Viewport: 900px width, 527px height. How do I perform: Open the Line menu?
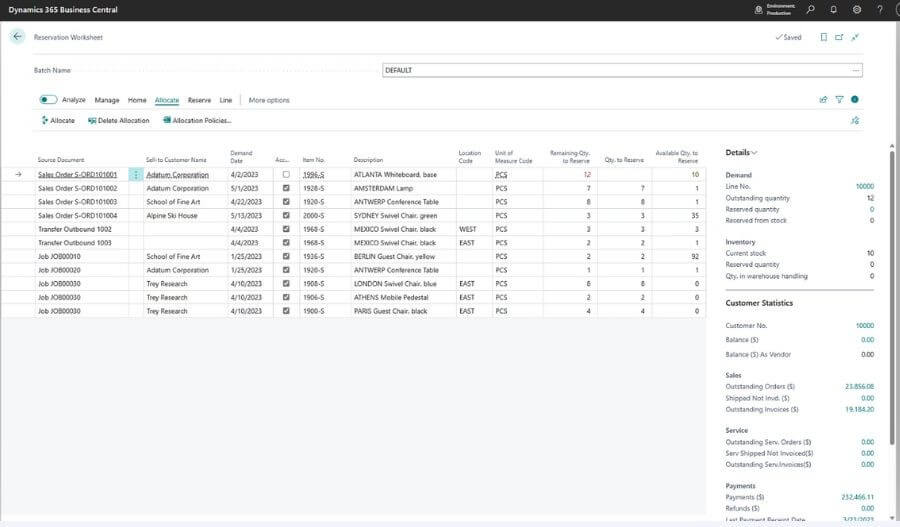coord(226,100)
